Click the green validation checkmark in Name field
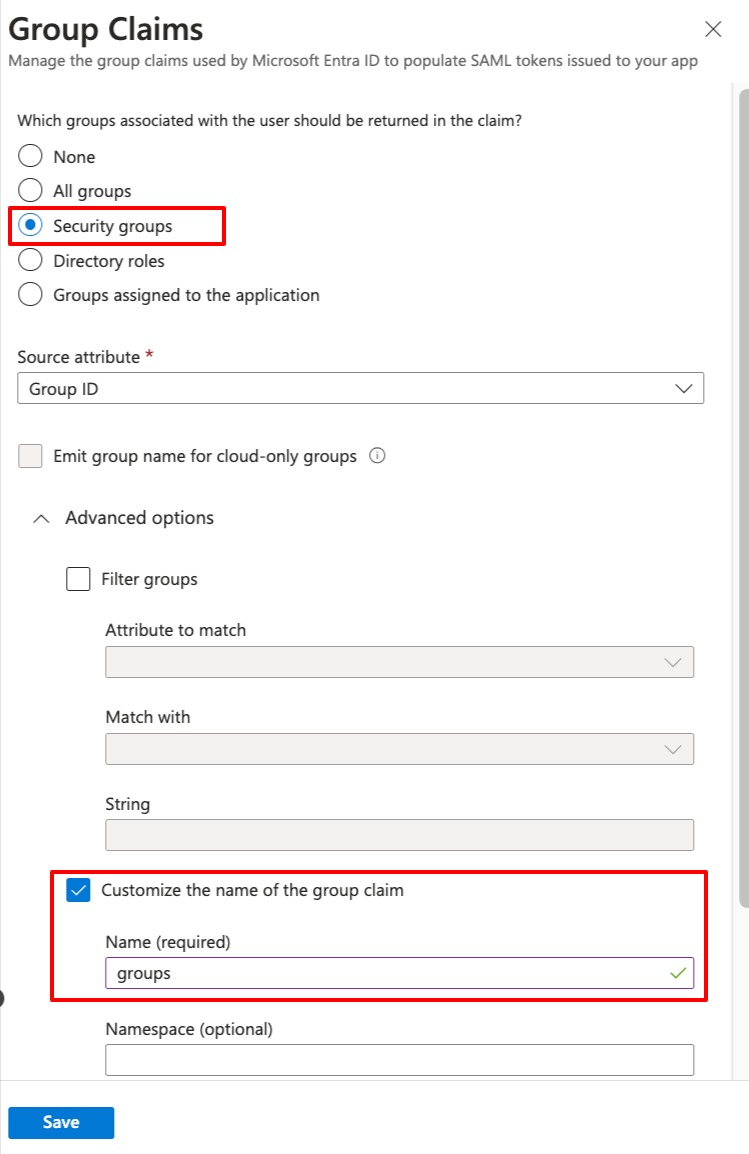This screenshot has width=749, height=1154. (679, 973)
